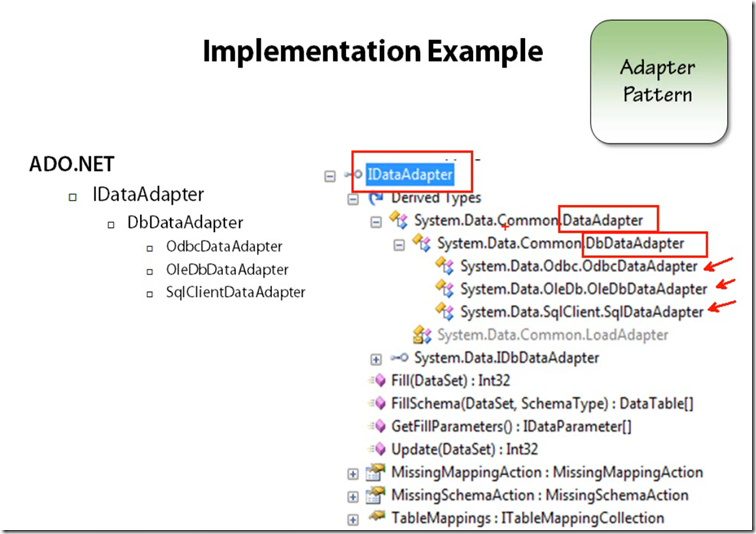The height and width of the screenshot is (534, 756).
Task: Collapse the System.Data.Common.DbDataAdapter node
Action: point(399,245)
